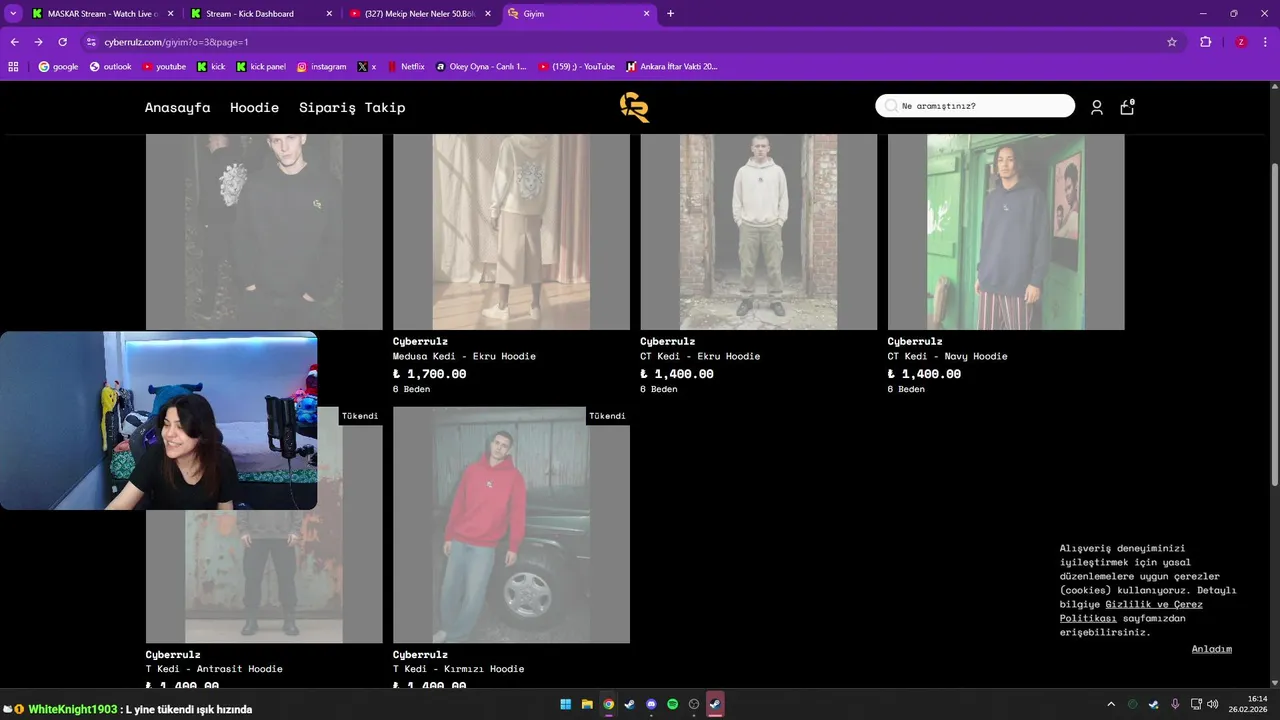
Task: Open Anasayfa menu item
Action: pos(177,107)
